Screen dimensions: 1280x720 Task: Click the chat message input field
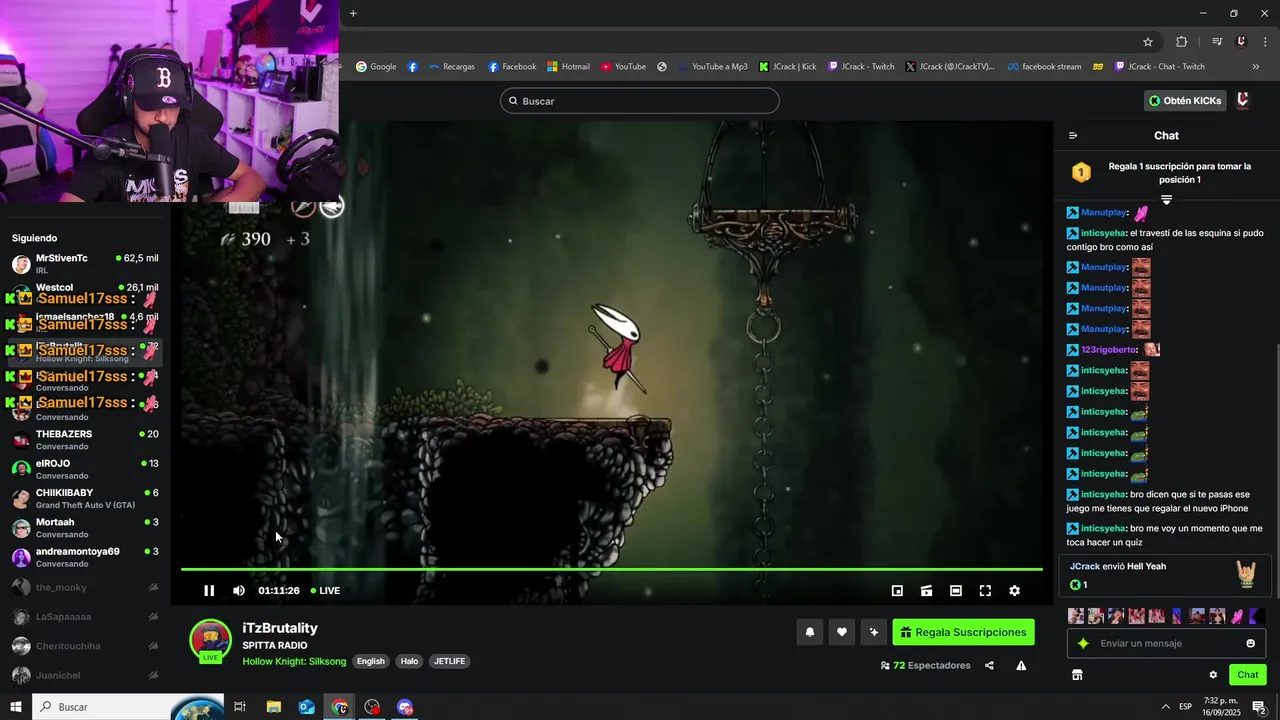[x=1167, y=643]
